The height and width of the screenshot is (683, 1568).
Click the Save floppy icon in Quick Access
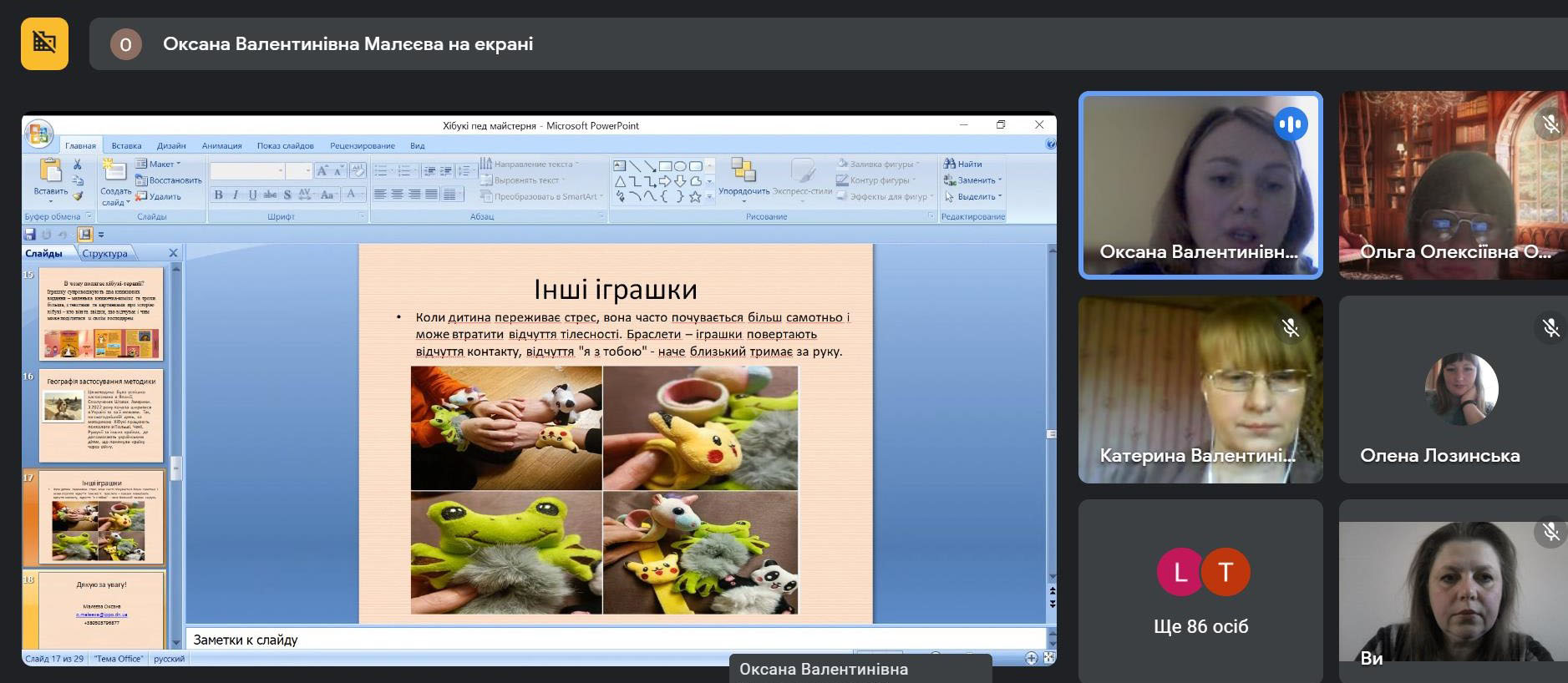(x=30, y=235)
